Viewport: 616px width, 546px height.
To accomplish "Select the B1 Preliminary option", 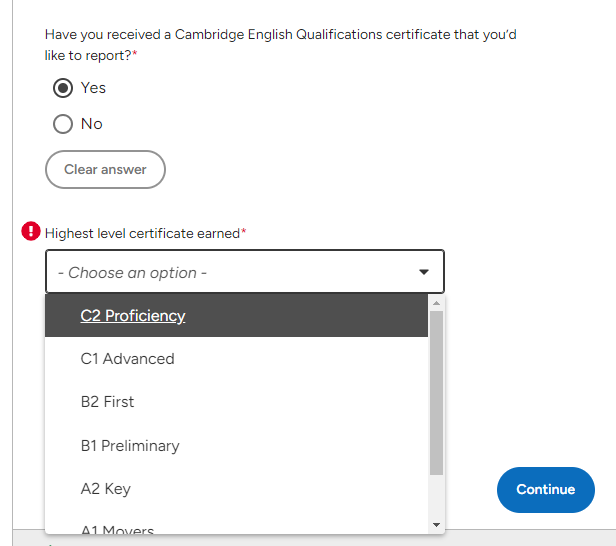I will [x=236, y=445].
